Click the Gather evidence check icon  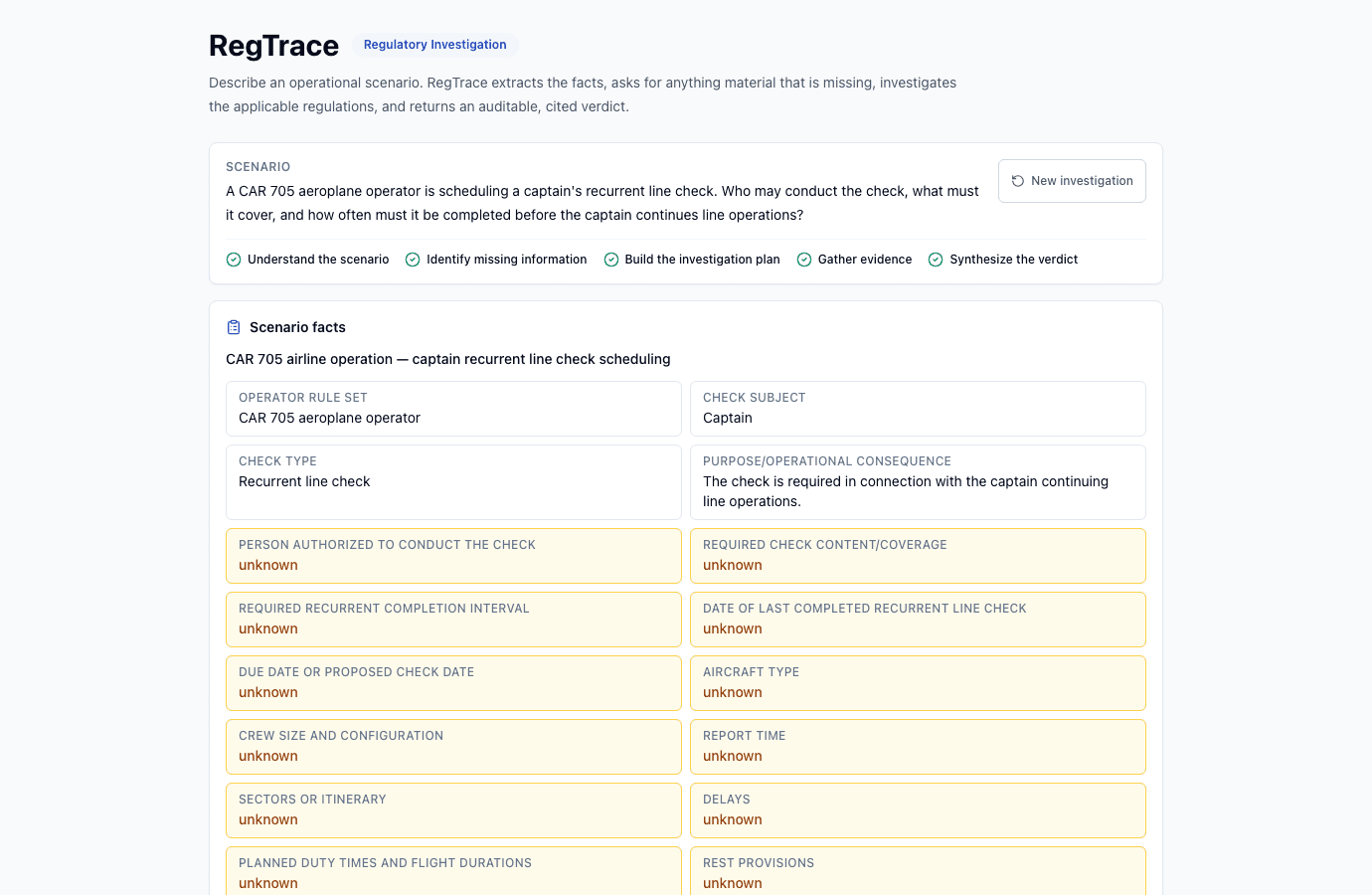804,260
